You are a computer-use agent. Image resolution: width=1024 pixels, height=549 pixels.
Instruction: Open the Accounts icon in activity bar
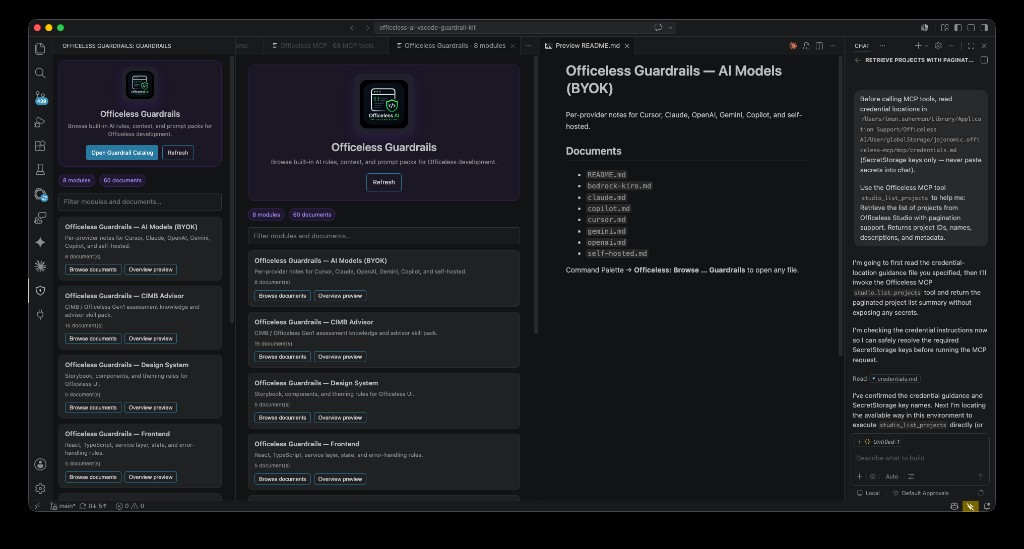[40, 464]
